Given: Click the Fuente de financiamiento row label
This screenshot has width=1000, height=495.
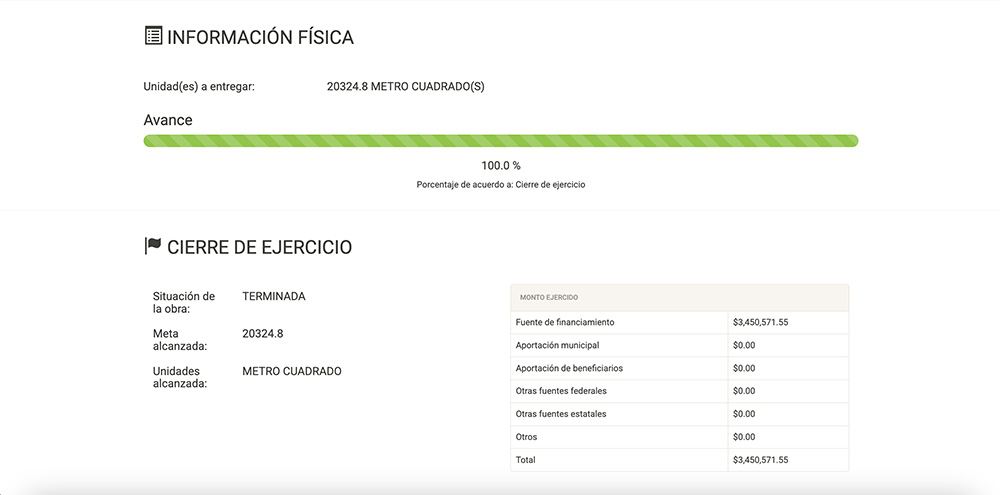Looking at the screenshot, I should [565, 322].
